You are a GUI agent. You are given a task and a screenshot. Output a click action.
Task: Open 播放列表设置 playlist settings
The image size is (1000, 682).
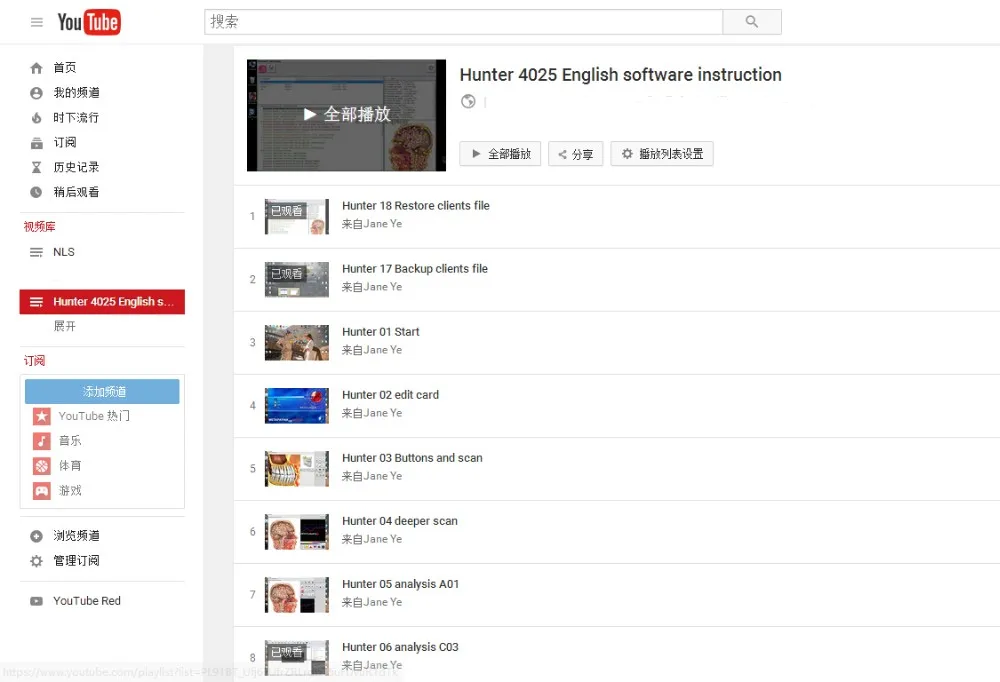tap(661, 154)
